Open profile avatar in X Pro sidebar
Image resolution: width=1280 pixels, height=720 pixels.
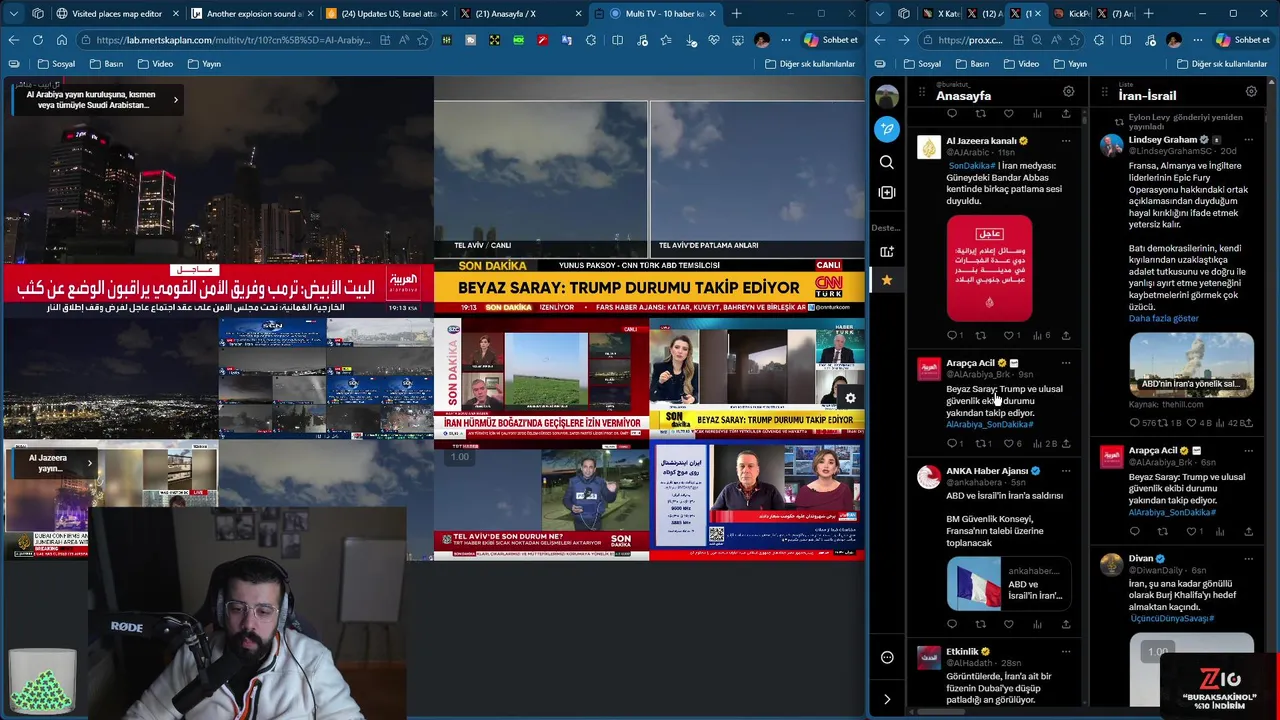tap(887, 96)
